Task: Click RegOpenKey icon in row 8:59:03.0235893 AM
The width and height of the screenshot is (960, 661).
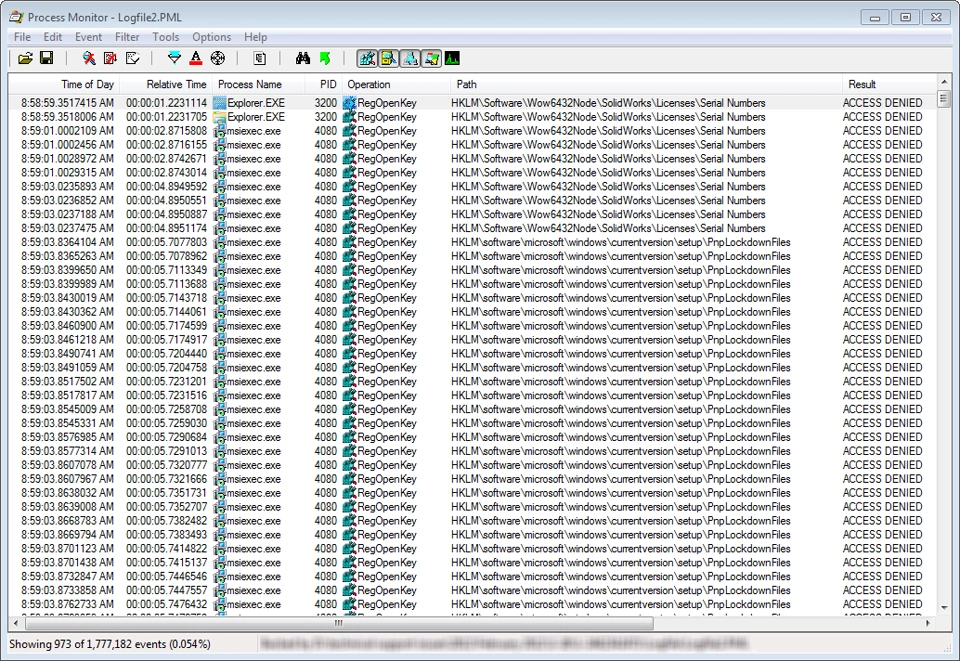Action: point(349,187)
